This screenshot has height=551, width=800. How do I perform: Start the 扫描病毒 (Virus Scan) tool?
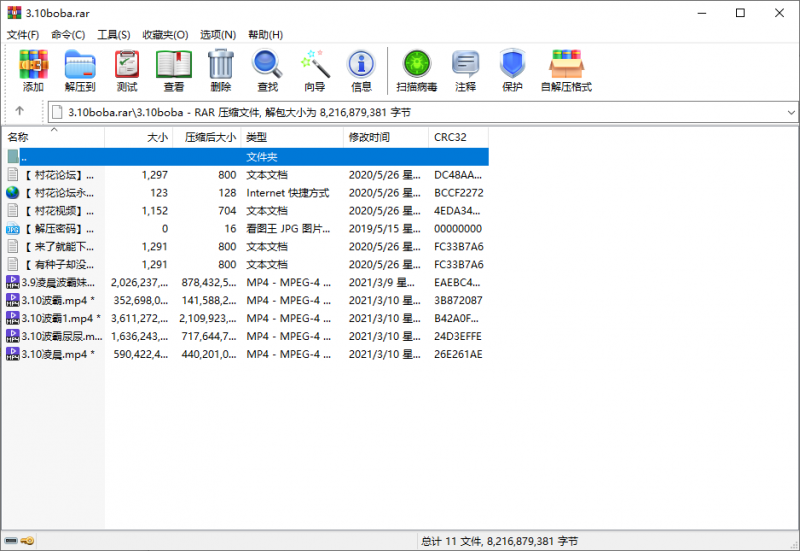click(x=416, y=70)
